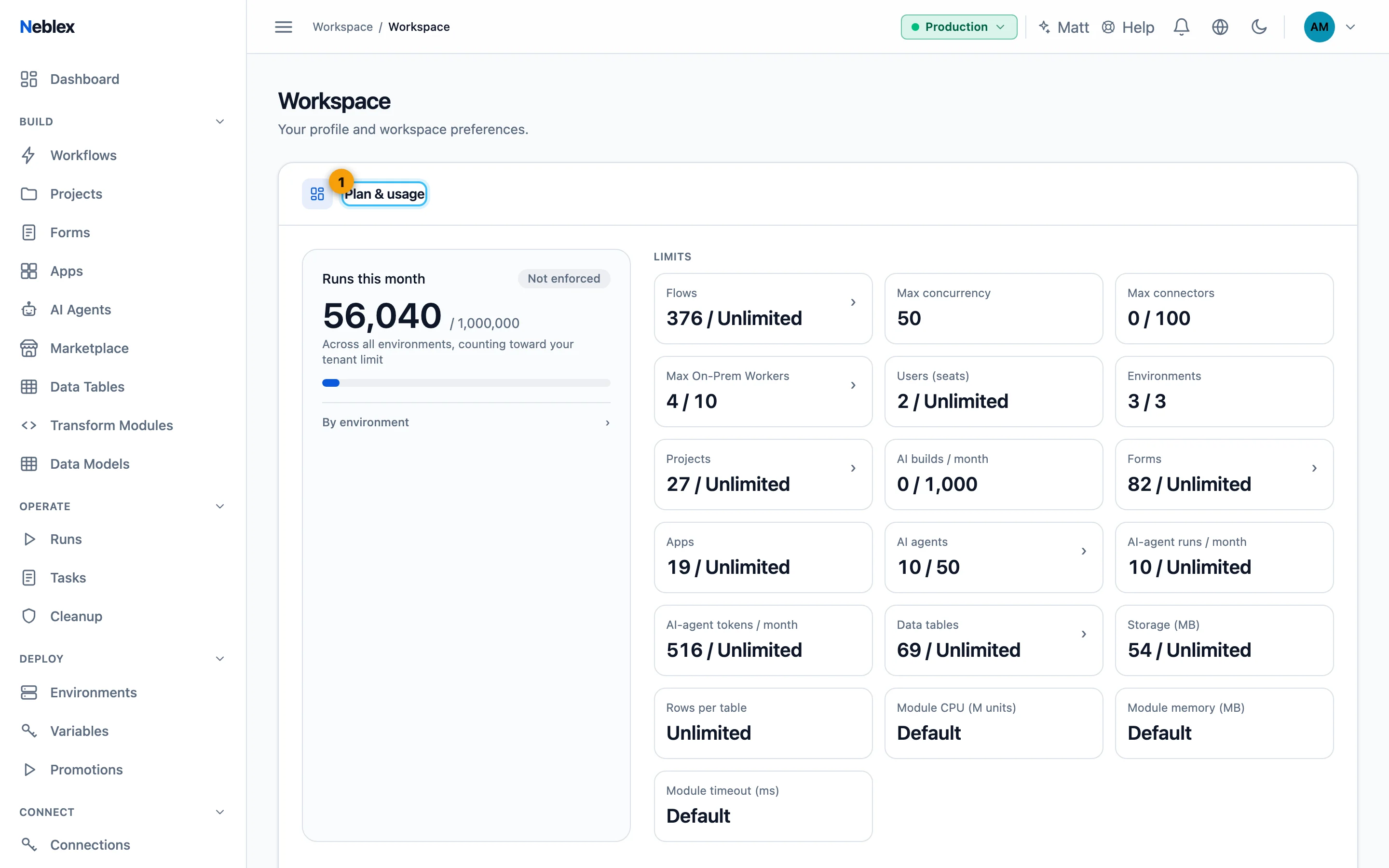Image resolution: width=1389 pixels, height=868 pixels.
Task: Click the Variables key icon
Action: coord(29,731)
